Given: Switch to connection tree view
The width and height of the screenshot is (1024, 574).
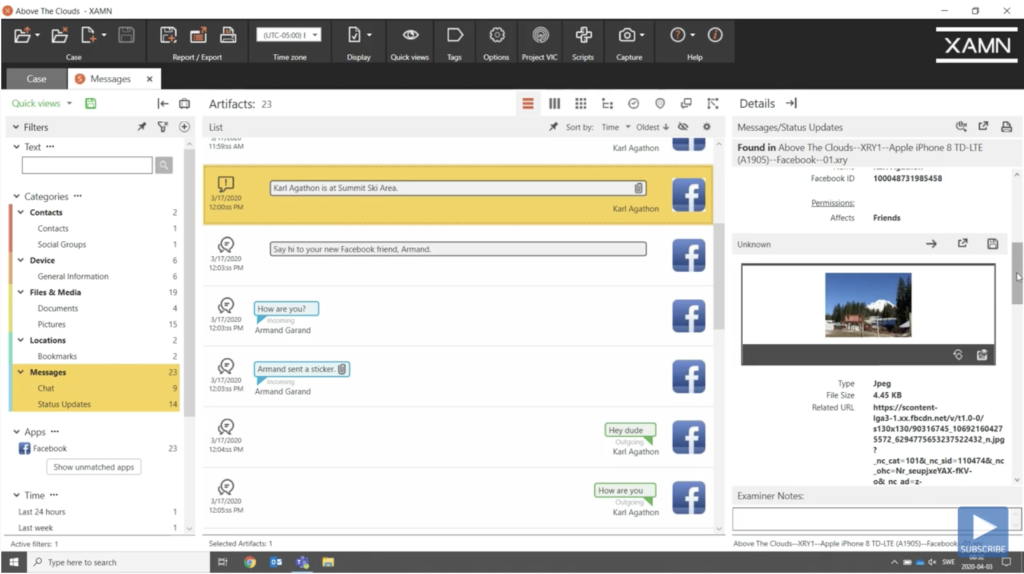Looking at the screenshot, I should (607, 104).
